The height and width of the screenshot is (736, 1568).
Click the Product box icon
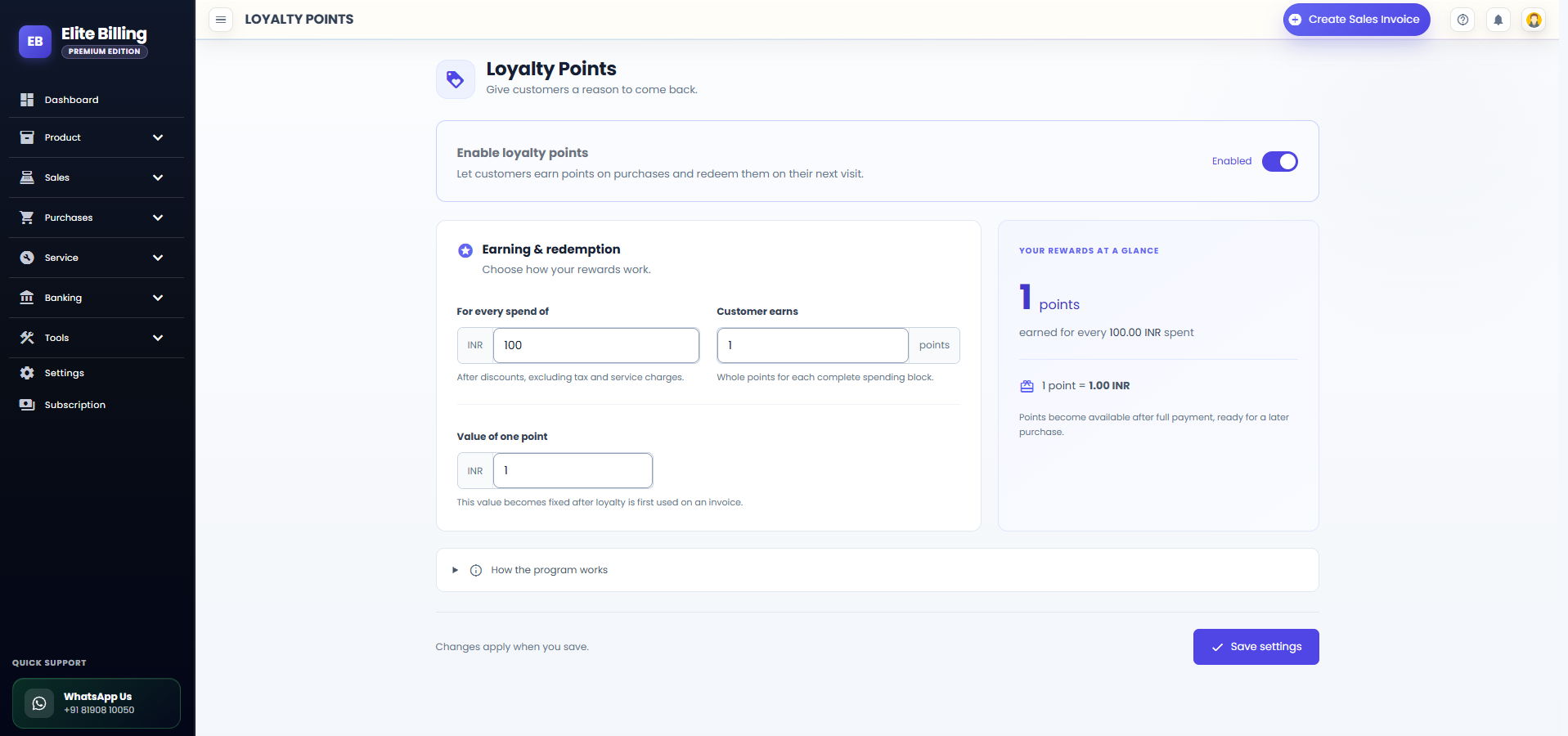coord(27,137)
